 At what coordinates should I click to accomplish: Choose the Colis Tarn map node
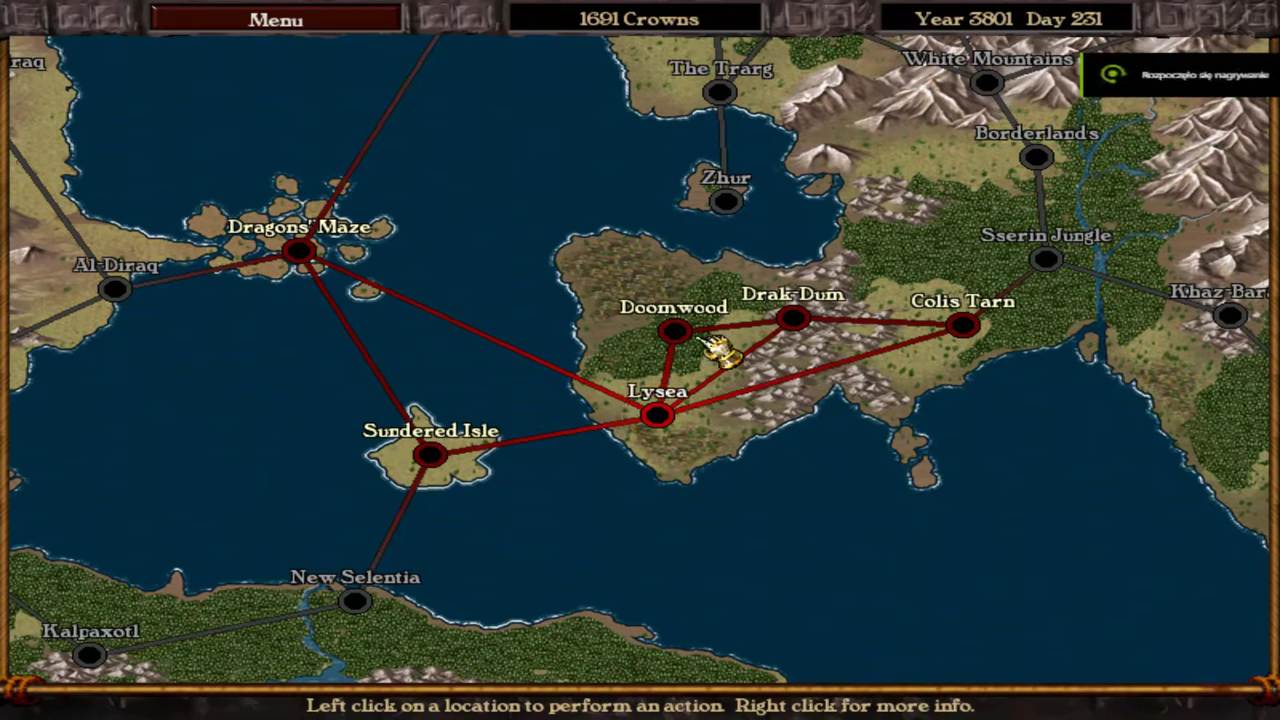click(x=962, y=325)
